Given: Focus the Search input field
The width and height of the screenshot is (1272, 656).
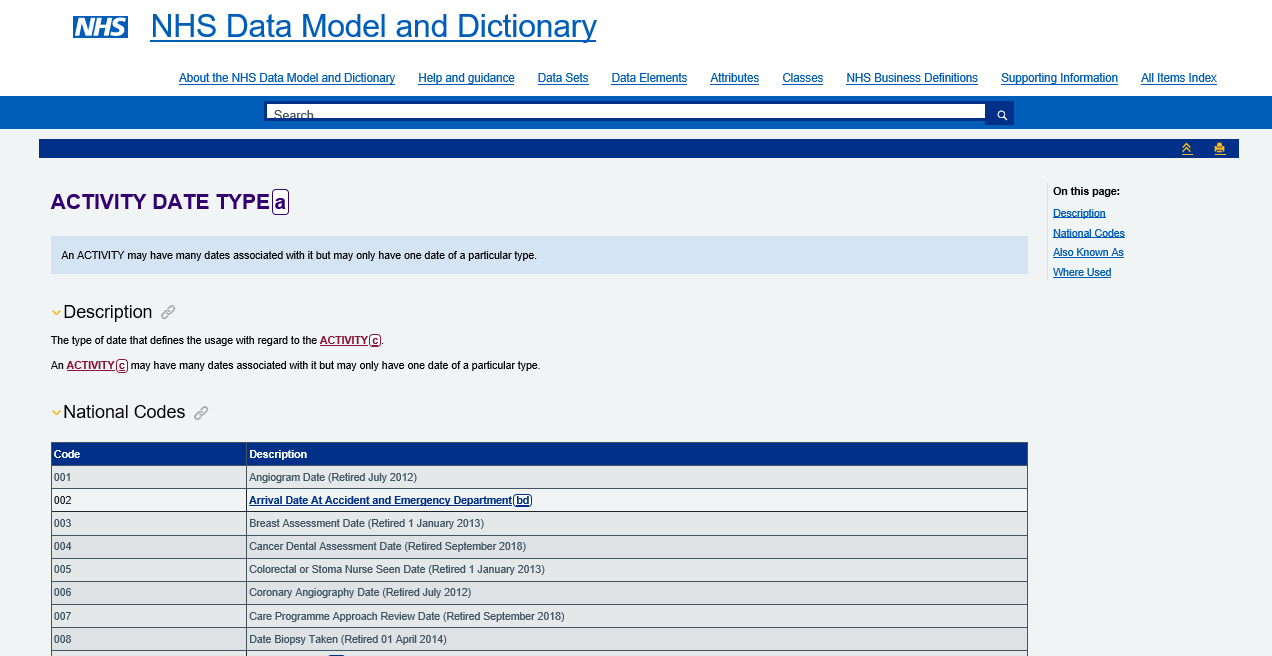Looking at the screenshot, I should tap(626, 111).
